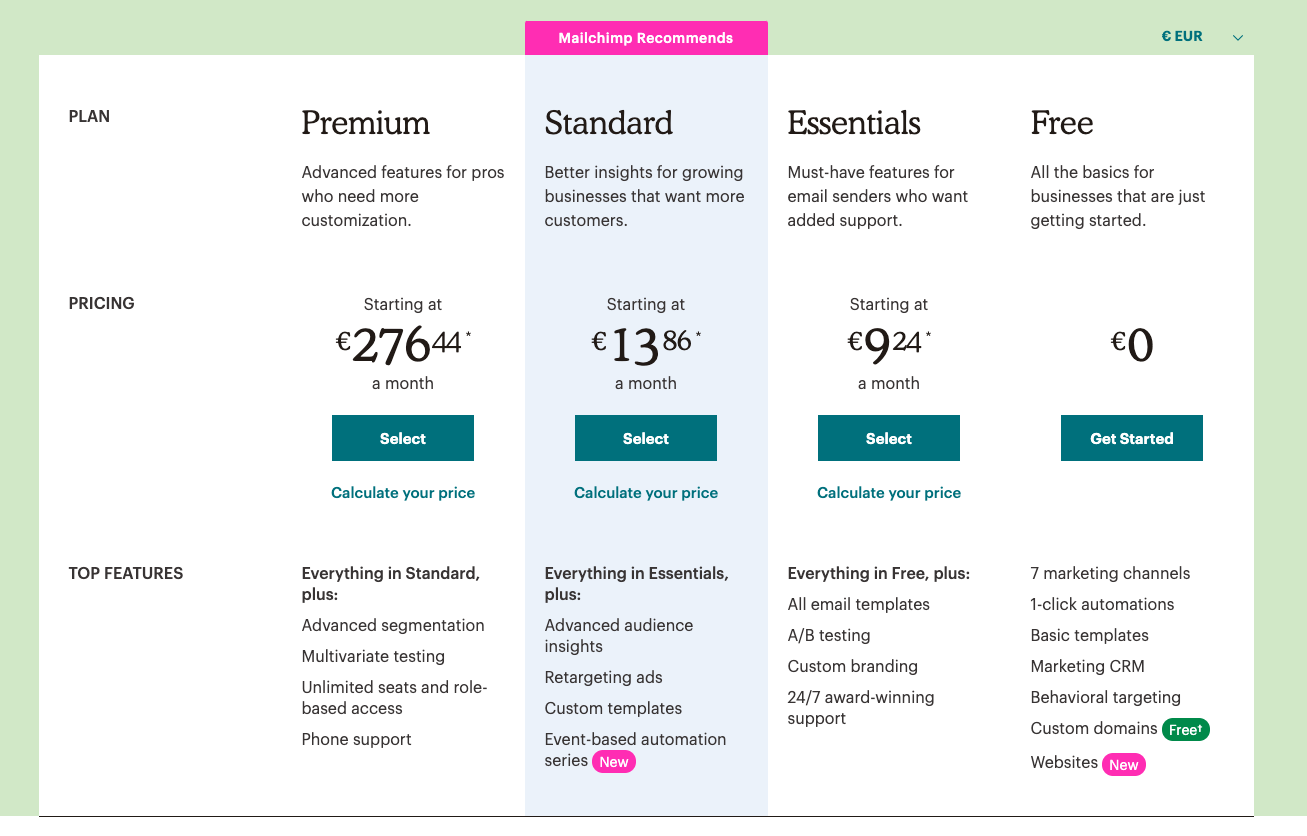Click the New badge beside Event-based automation series
The height and width of the screenshot is (836, 1307).
[x=614, y=762]
